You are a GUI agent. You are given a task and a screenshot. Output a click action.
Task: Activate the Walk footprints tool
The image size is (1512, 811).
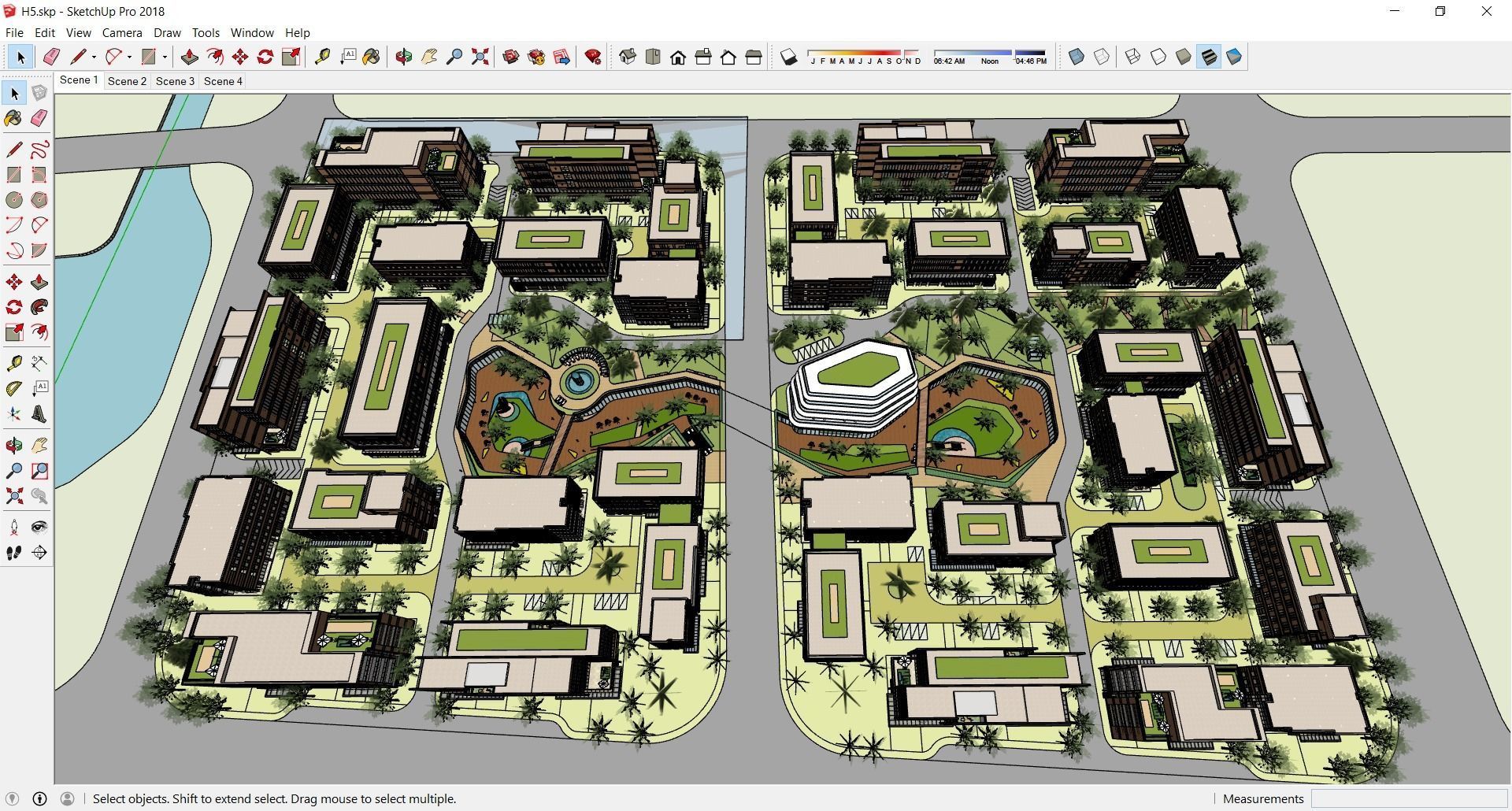[14, 553]
